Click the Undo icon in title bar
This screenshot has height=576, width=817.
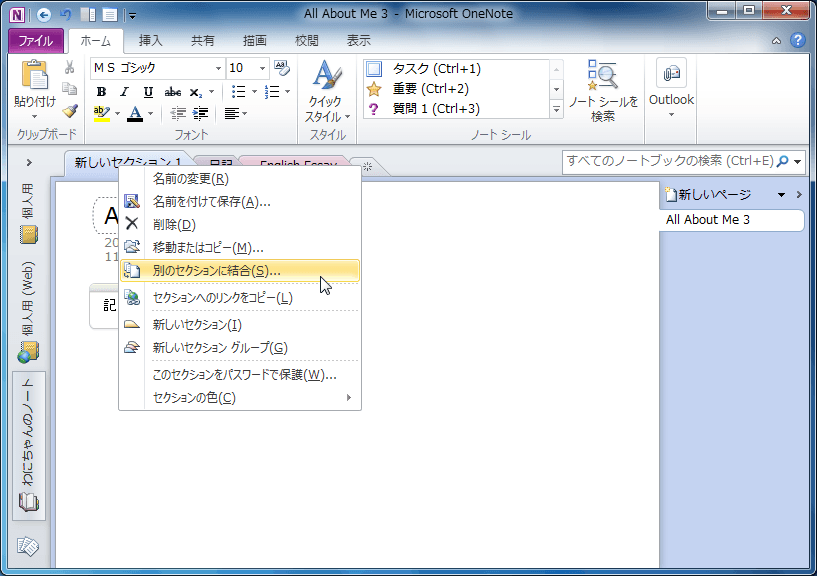point(66,15)
